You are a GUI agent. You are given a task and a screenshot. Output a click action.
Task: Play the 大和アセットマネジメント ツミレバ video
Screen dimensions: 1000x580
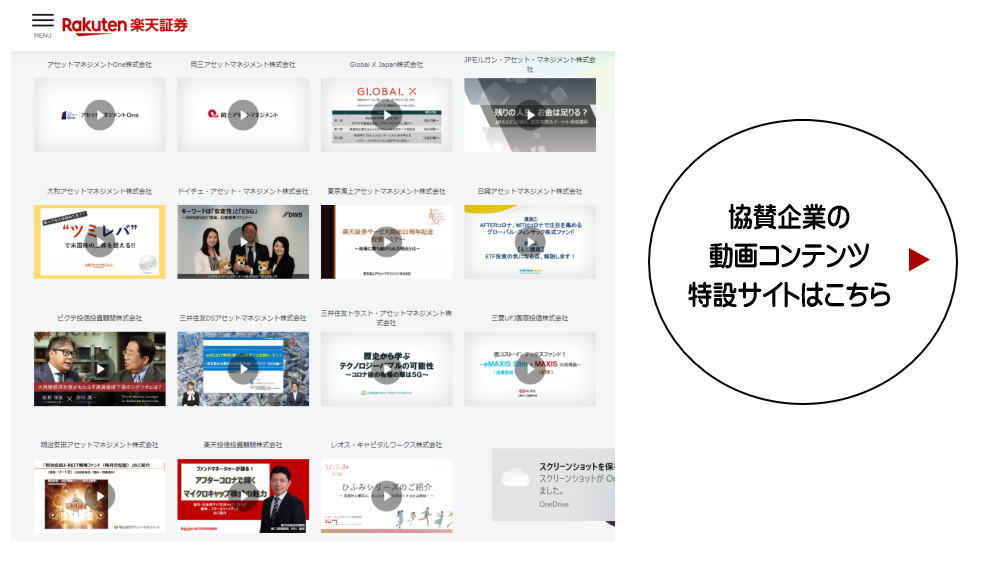click(x=99, y=242)
